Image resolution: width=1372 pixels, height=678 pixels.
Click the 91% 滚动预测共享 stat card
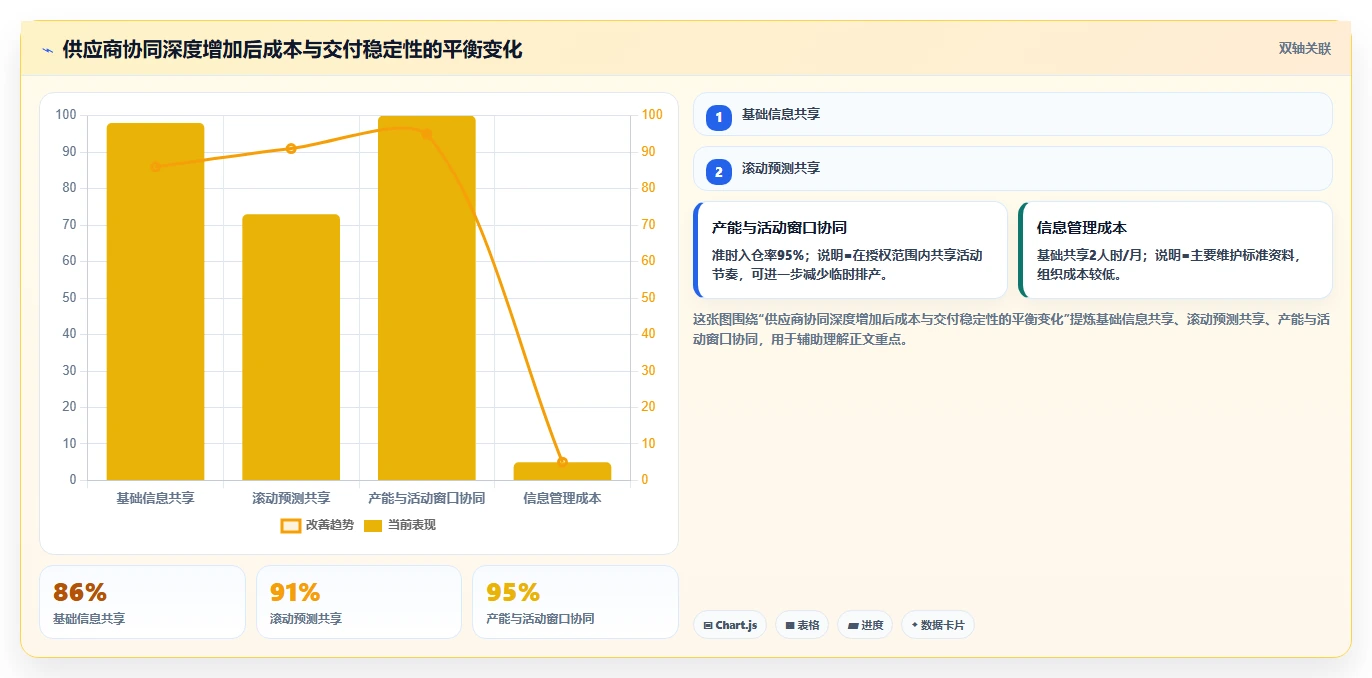click(x=358, y=602)
